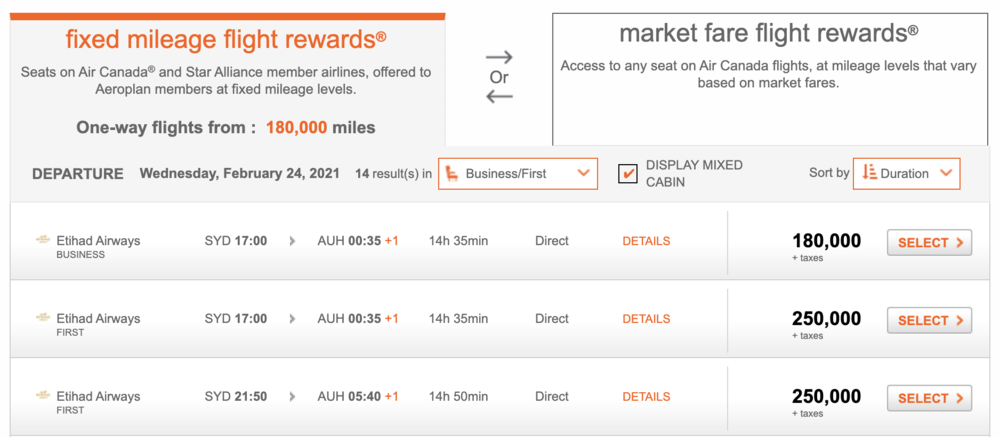
Task: Click arrow icon between SYD 21:50 and AUH
Action: [292, 397]
